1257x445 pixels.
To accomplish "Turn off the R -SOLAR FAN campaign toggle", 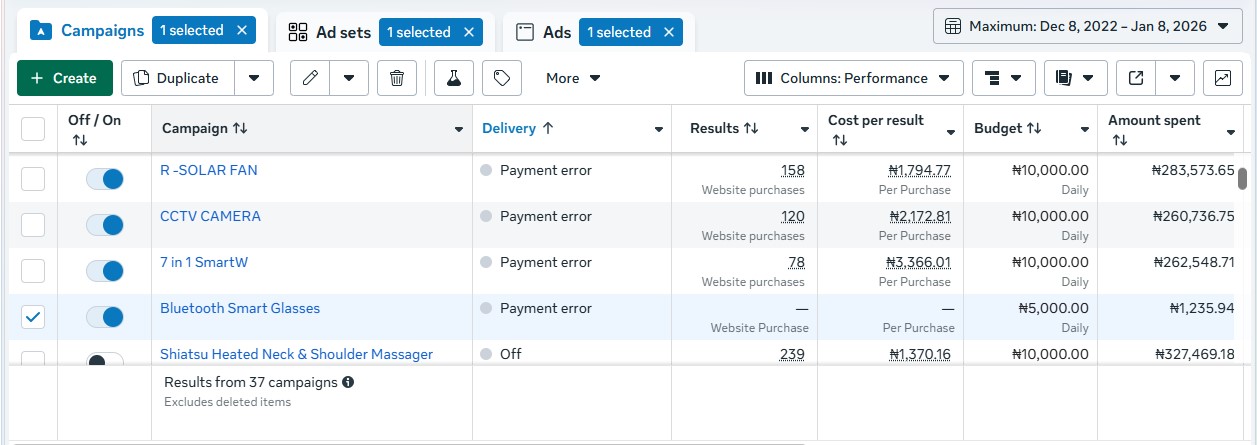I will point(104,179).
